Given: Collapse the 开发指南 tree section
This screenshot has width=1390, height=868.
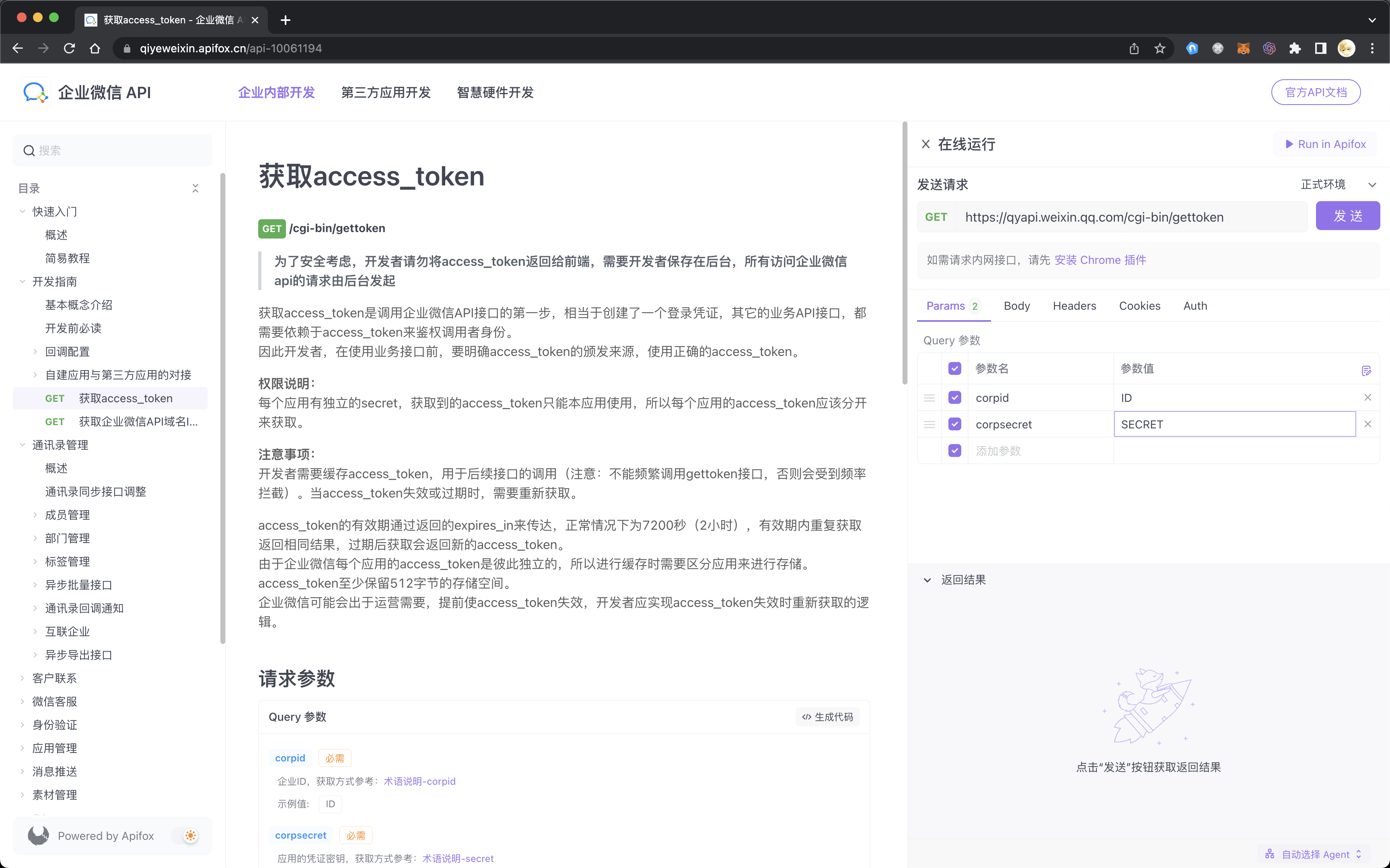Looking at the screenshot, I should coord(23,281).
